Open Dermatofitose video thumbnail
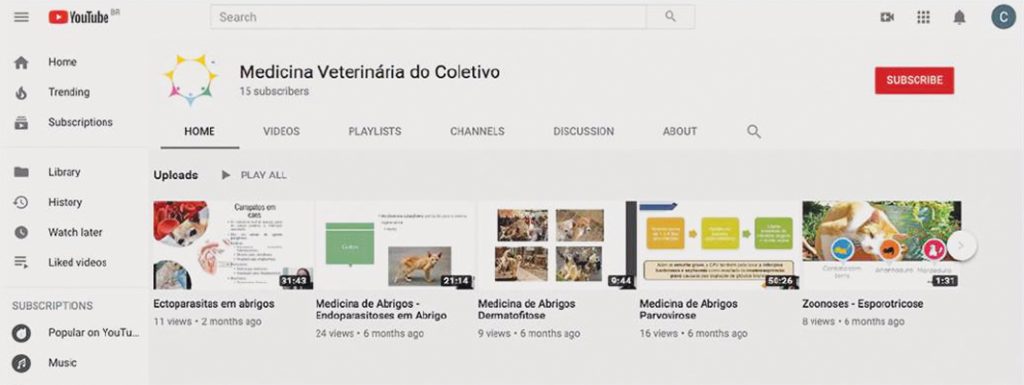Screen dimensions: 1024x385 556,245
